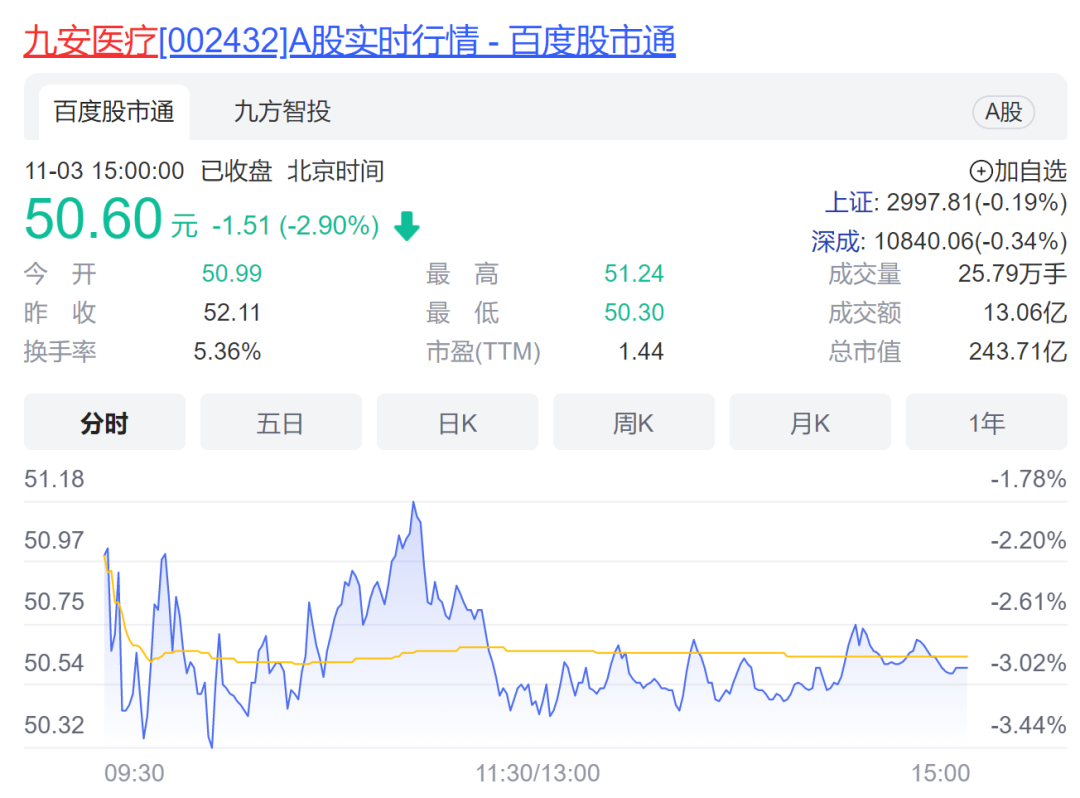Switch to the 九方智投 tab

coord(282,112)
